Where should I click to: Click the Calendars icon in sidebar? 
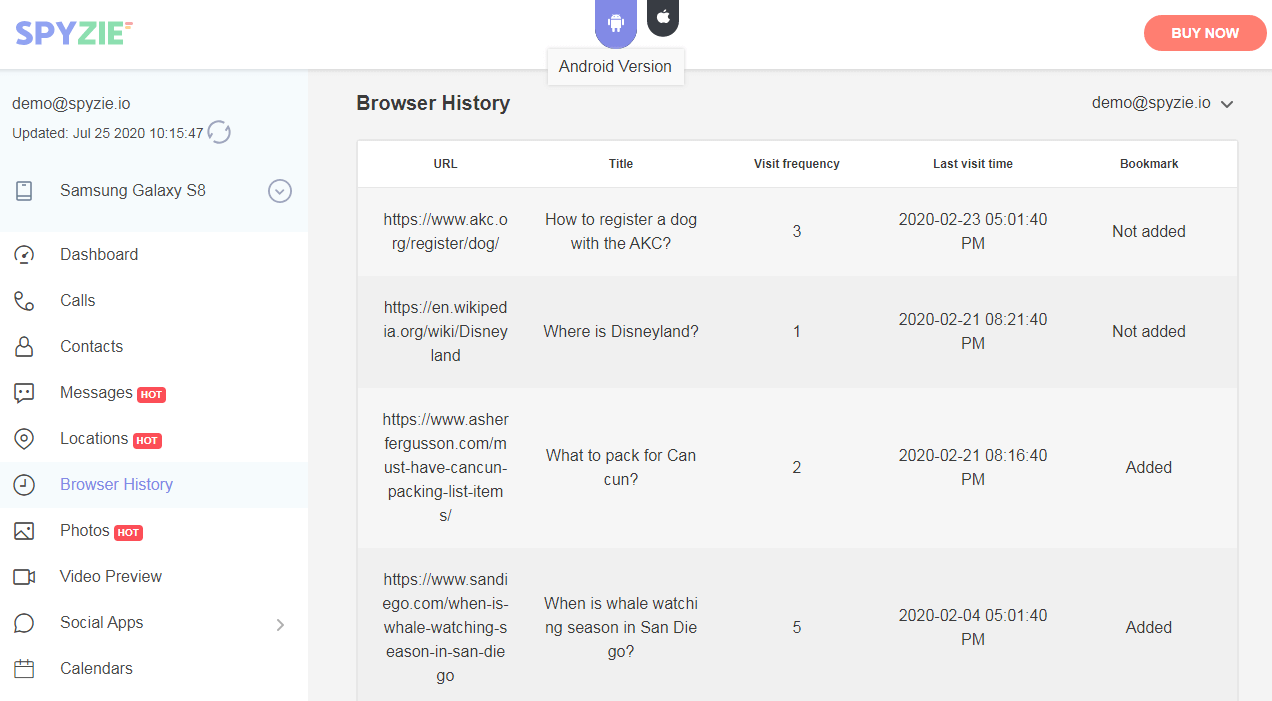[x=24, y=668]
